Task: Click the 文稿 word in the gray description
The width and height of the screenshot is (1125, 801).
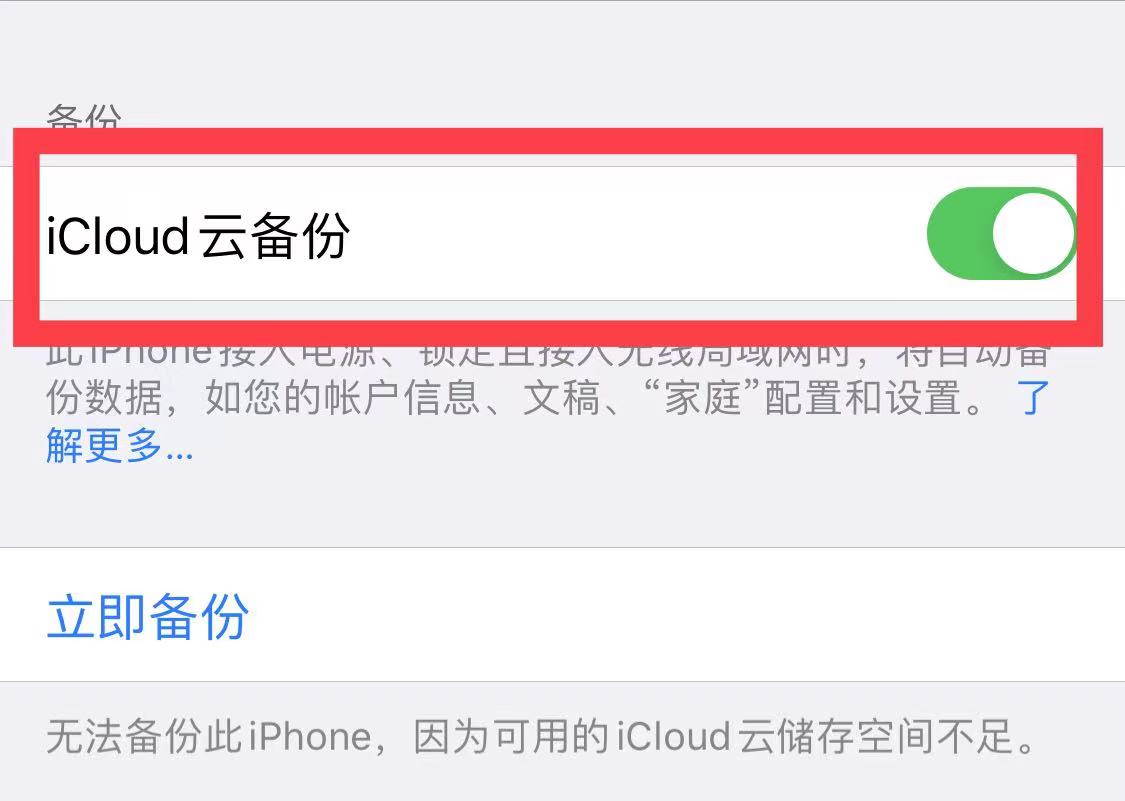Action: pos(561,397)
